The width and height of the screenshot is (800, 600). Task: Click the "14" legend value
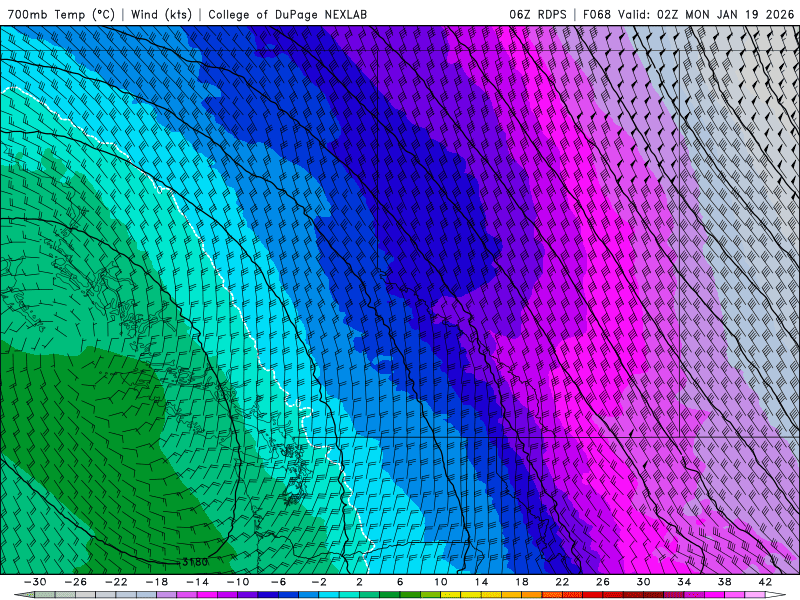coord(481,582)
